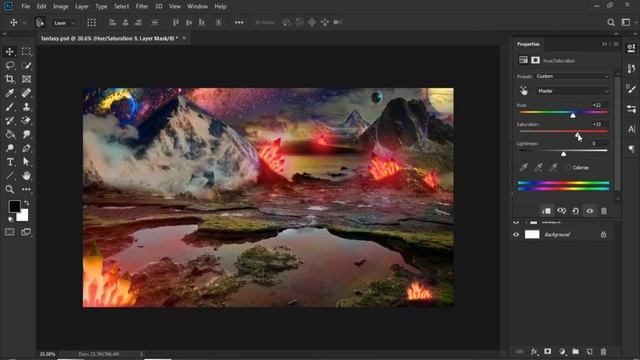The height and width of the screenshot is (360, 640).
Task: Select the Healing Brush tool
Action: (26, 93)
